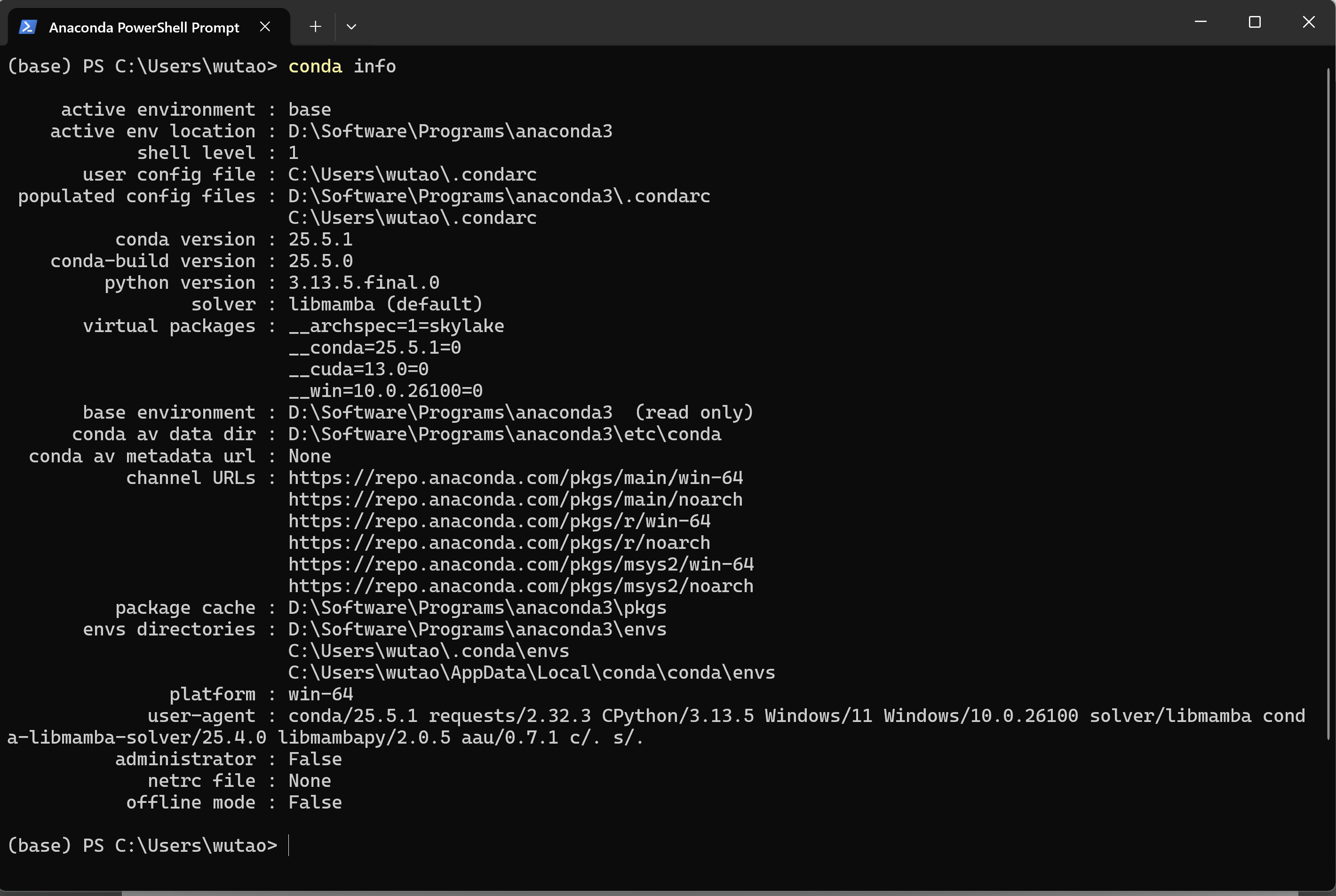Click the PowerShell icon in the tab

(28, 27)
